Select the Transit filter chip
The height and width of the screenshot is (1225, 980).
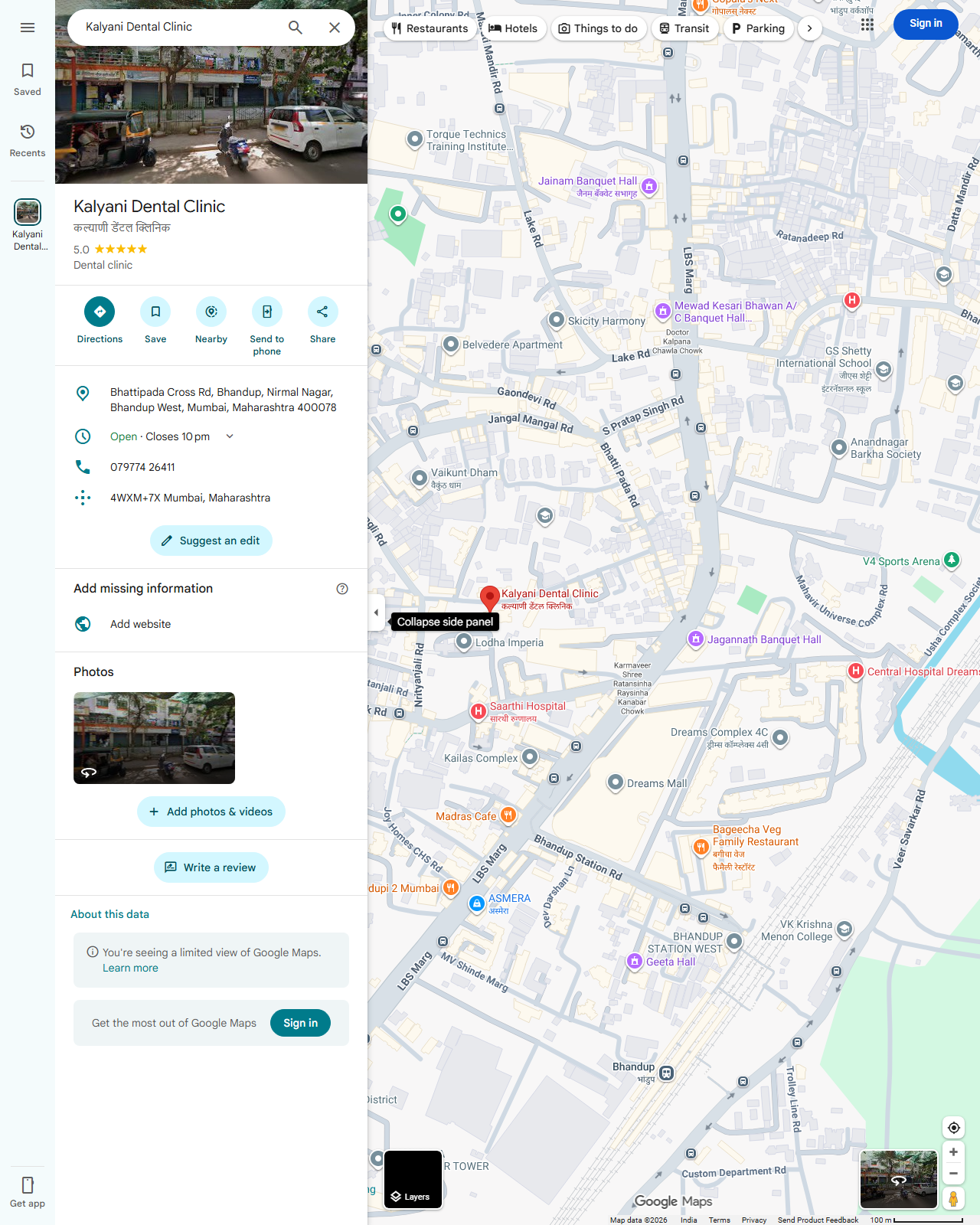(684, 28)
